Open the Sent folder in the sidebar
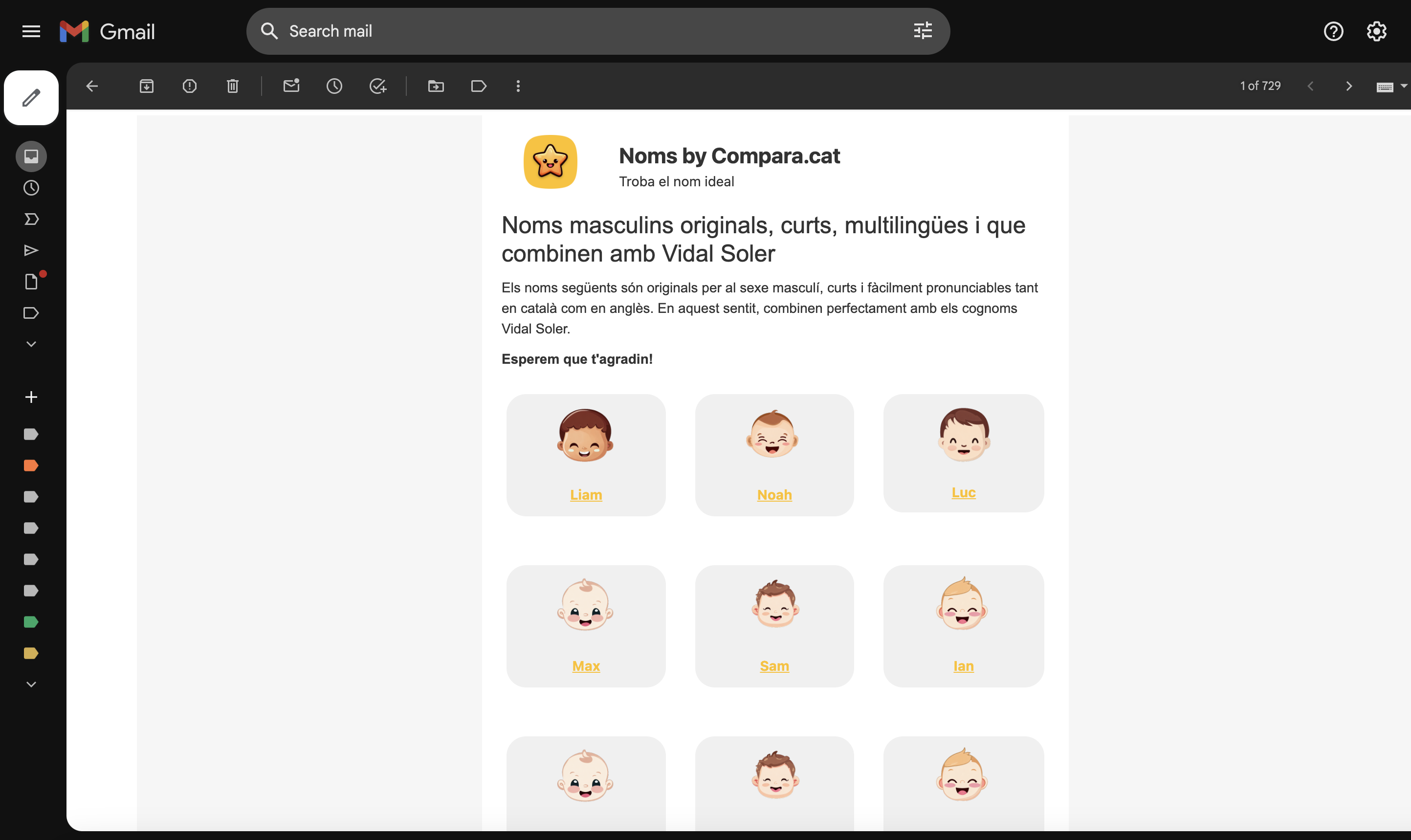Screen dimensions: 1411x840 (x=31, y=251)
